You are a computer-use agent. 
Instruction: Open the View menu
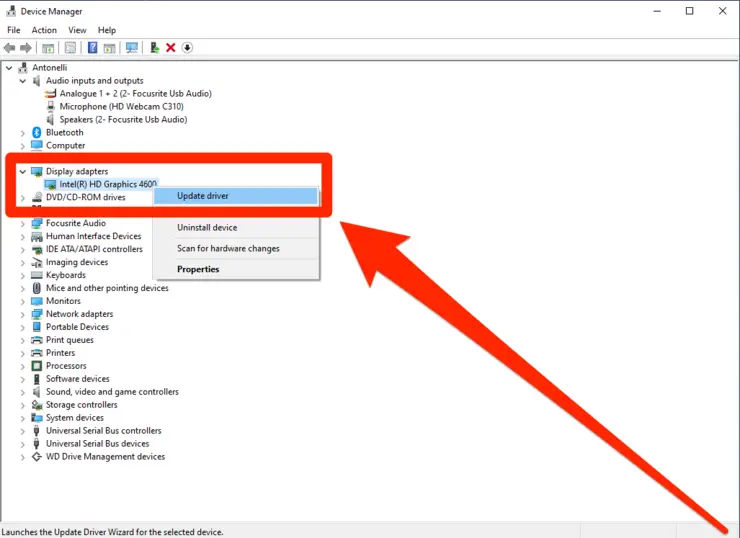click(77, 30)
